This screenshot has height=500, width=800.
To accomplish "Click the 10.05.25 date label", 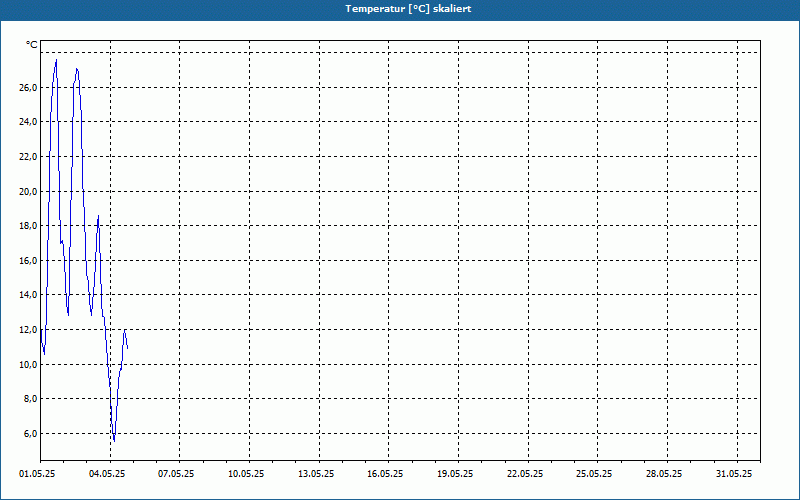I will coord(246,474).
